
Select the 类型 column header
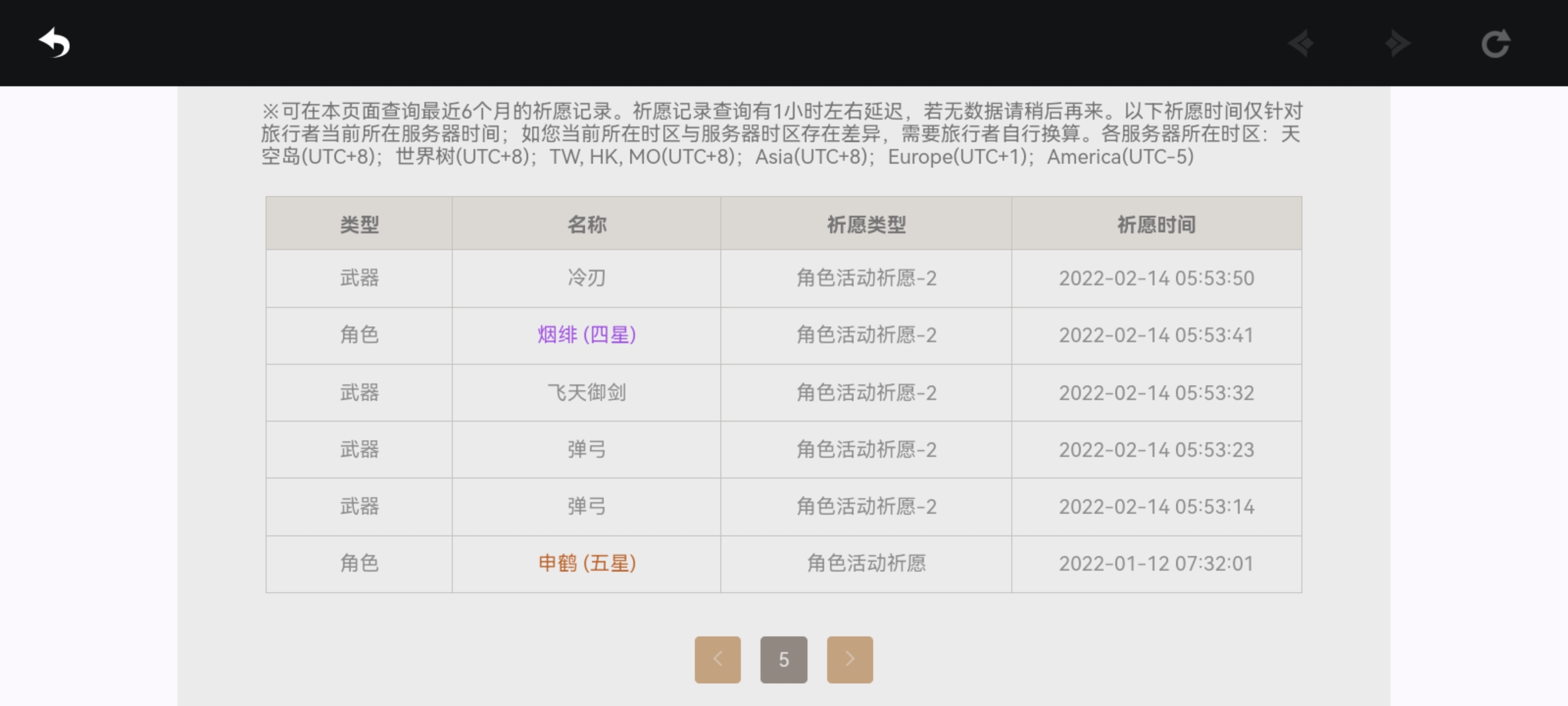359,224
